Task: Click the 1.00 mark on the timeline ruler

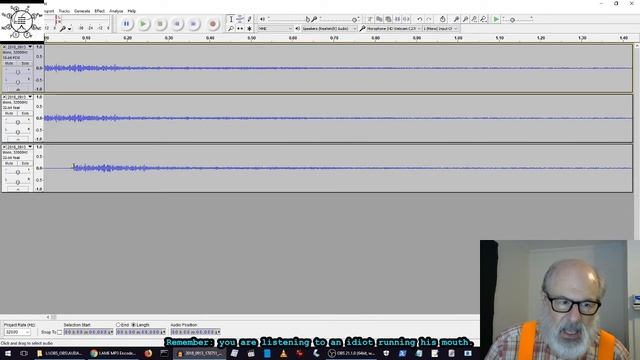Action: (x=458, y=38)
